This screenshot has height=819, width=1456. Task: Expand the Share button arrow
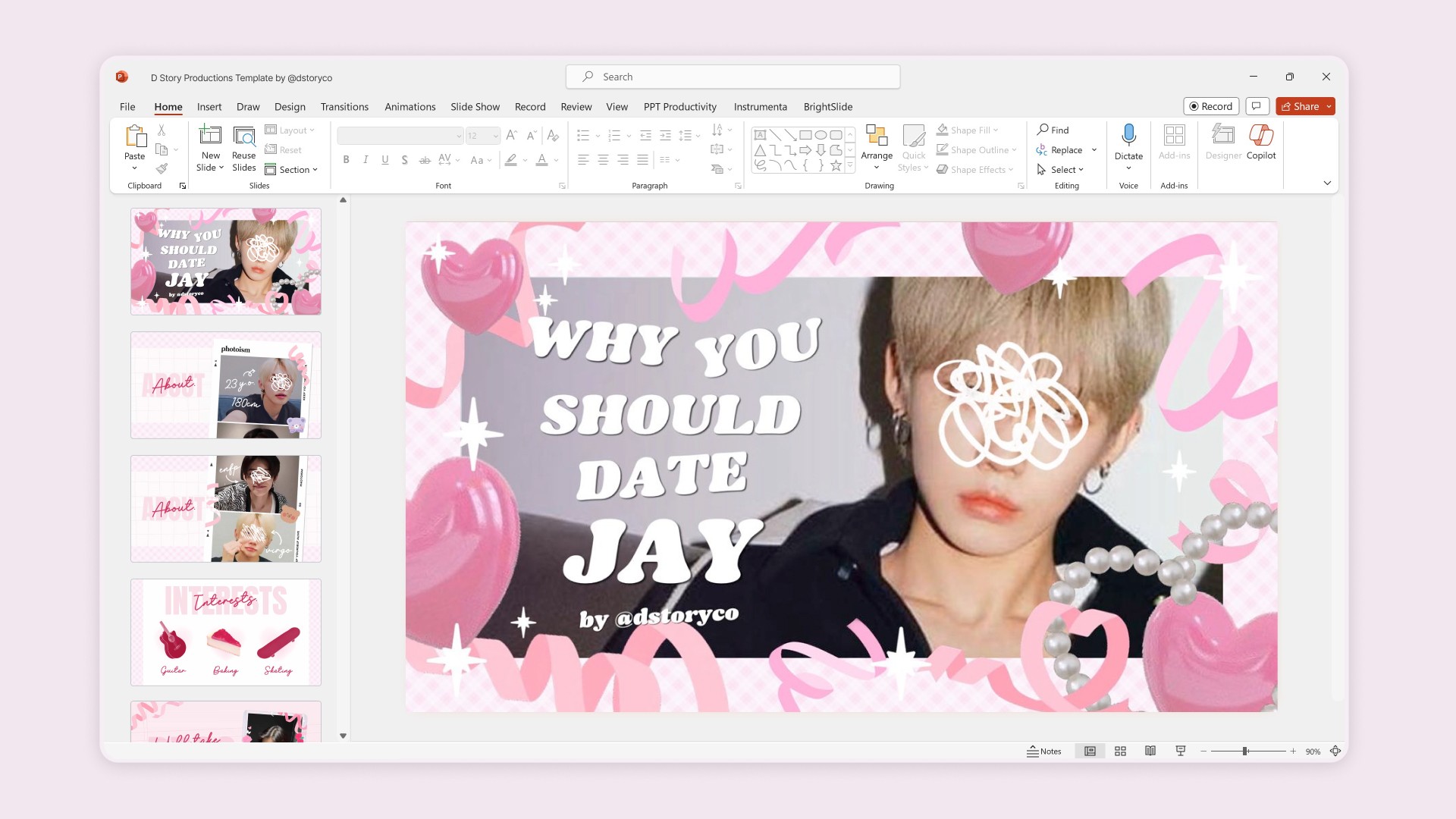1329,107
